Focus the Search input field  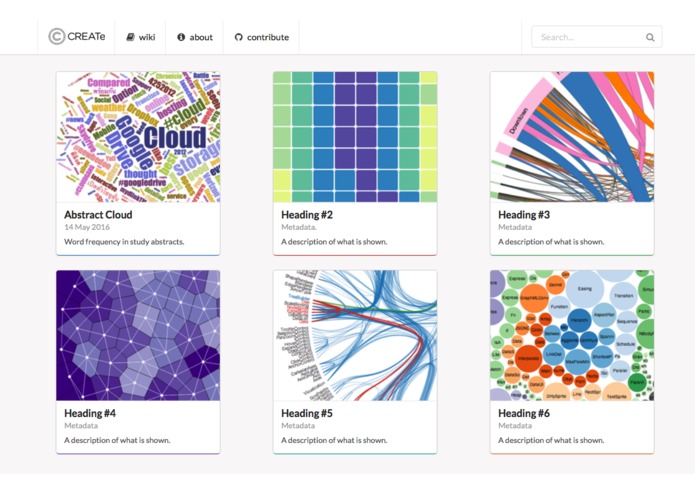coord(597,37)
